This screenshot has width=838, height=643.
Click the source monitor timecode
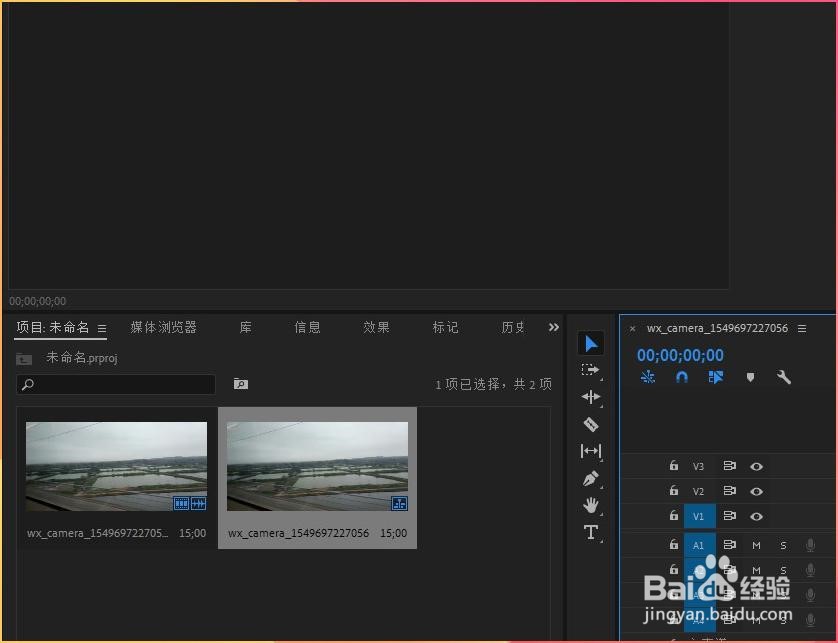point(37,301)
